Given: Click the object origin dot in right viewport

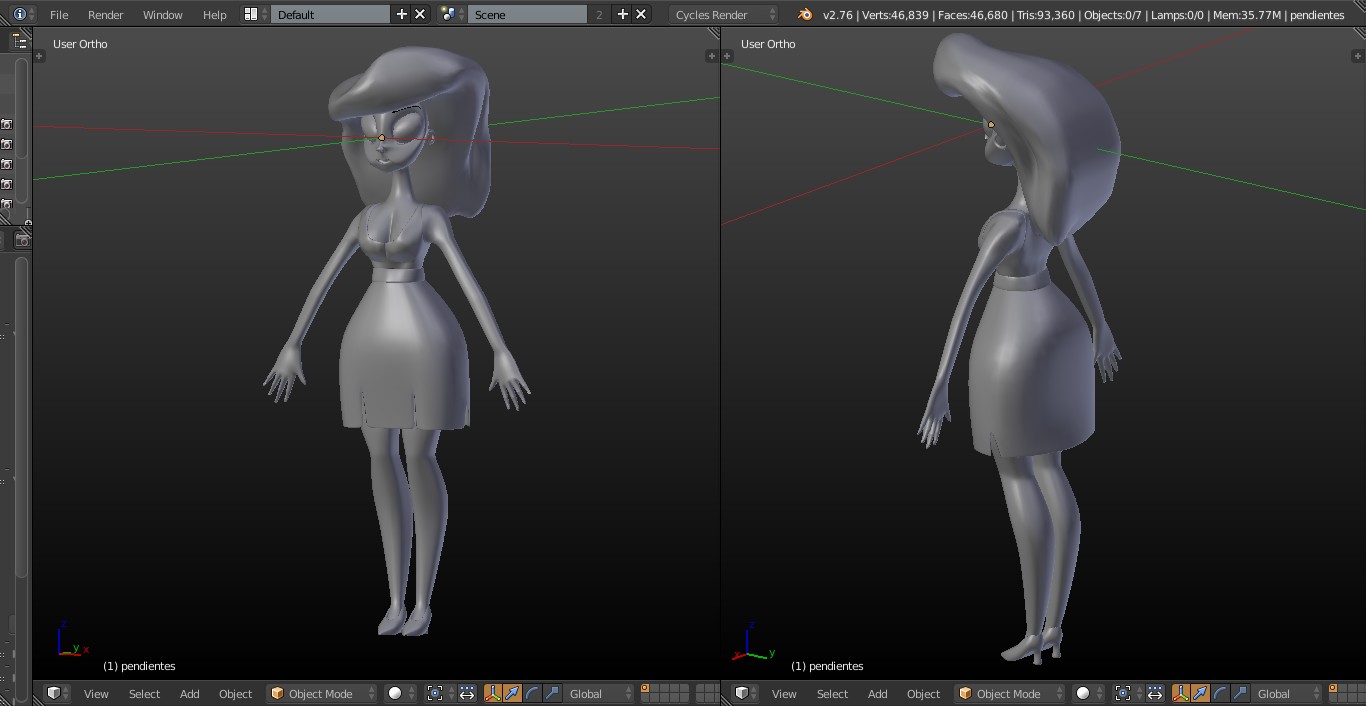Looking at the screenshot, I should coord(991,125).
